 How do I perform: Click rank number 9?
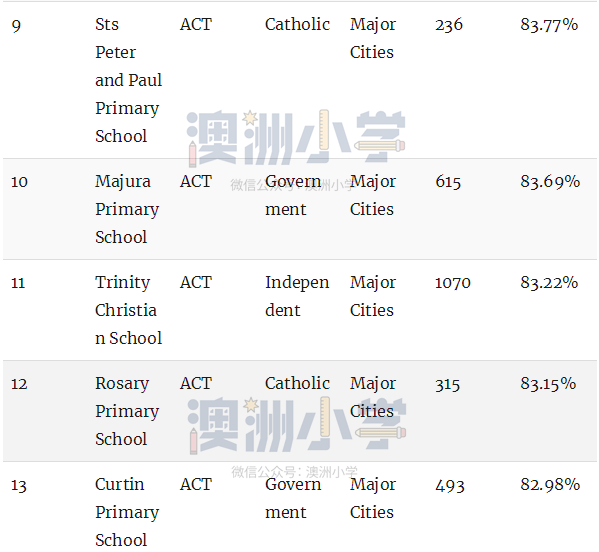pyautogui.click(x=16, y=26)
